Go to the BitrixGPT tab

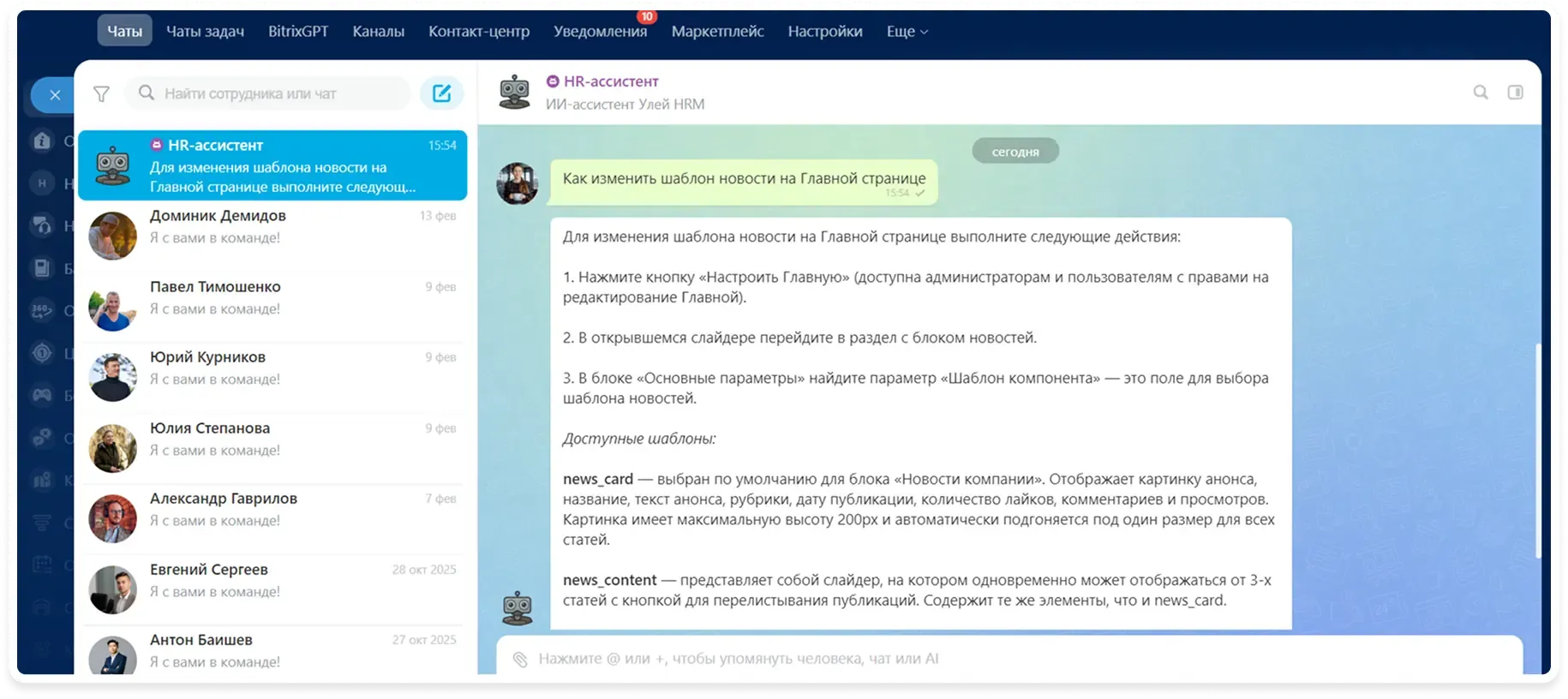pos(298,31)
